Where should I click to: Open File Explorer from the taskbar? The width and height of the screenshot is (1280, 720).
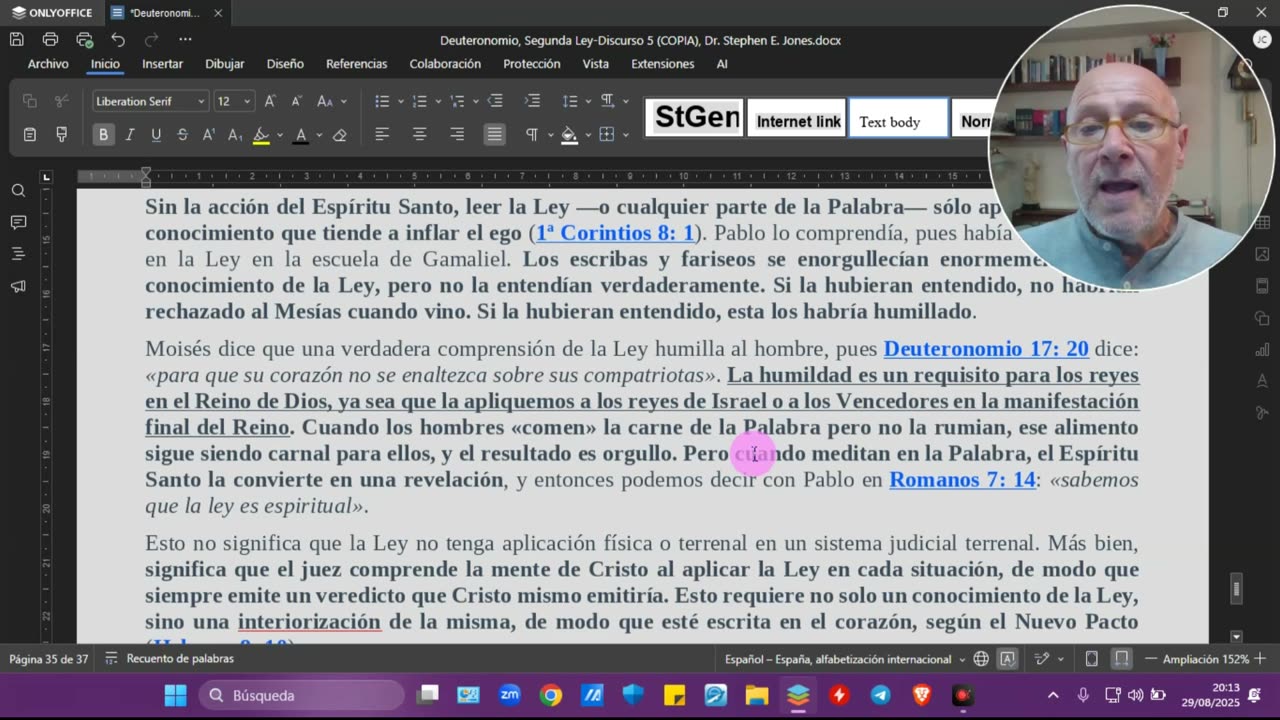(756, 695)
